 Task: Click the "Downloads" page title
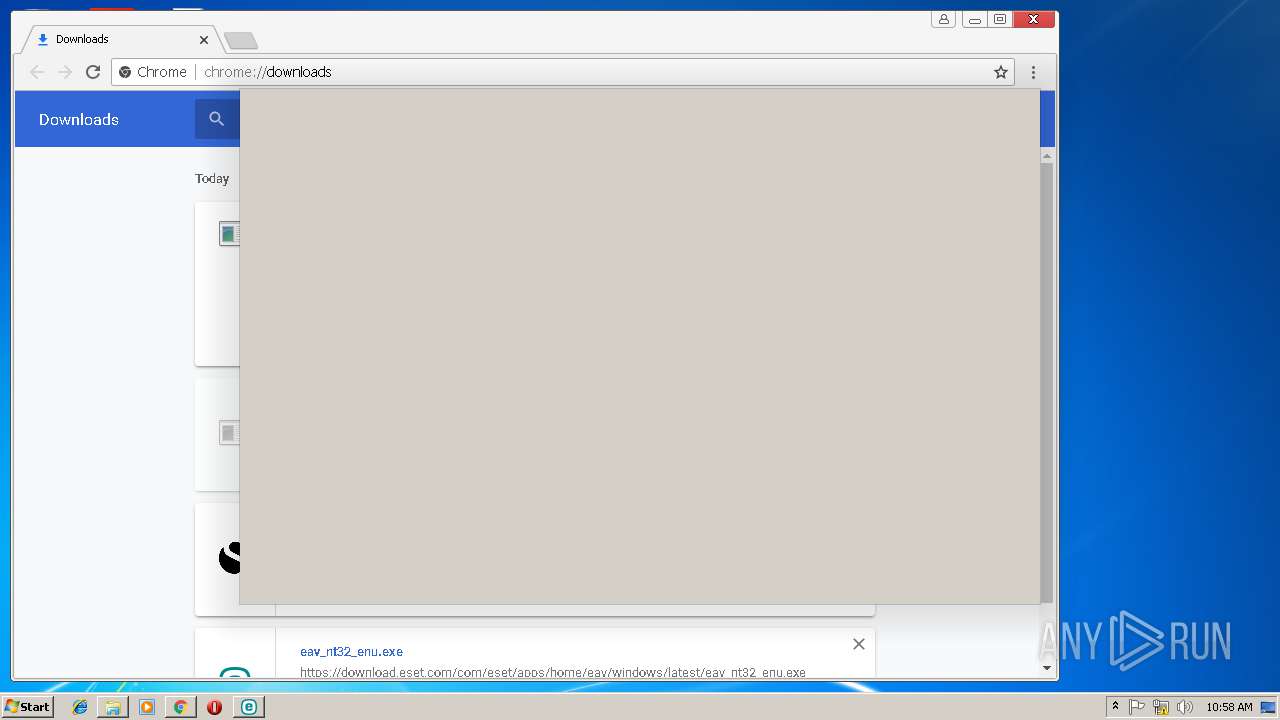click(x=79, y=119)
